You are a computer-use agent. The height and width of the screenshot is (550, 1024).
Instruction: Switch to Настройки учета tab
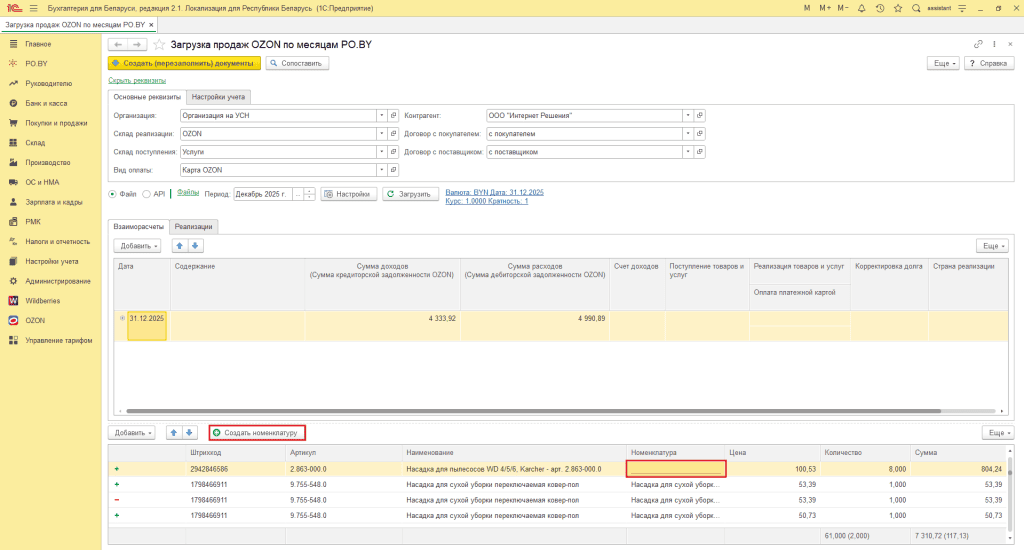click(218, 97)
